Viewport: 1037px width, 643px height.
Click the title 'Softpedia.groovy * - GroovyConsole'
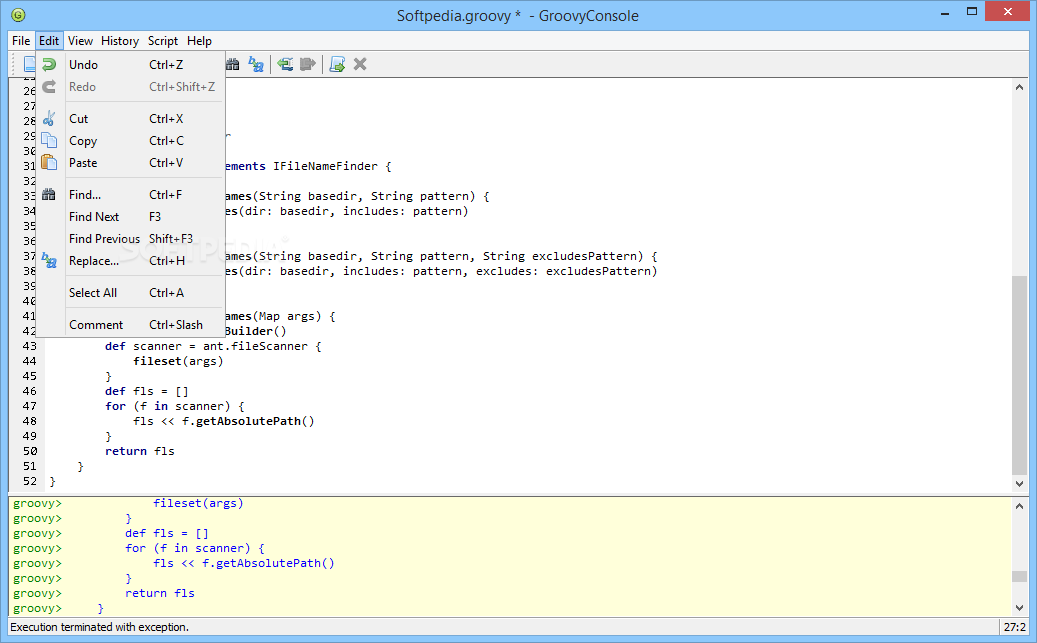click(518, 16)
